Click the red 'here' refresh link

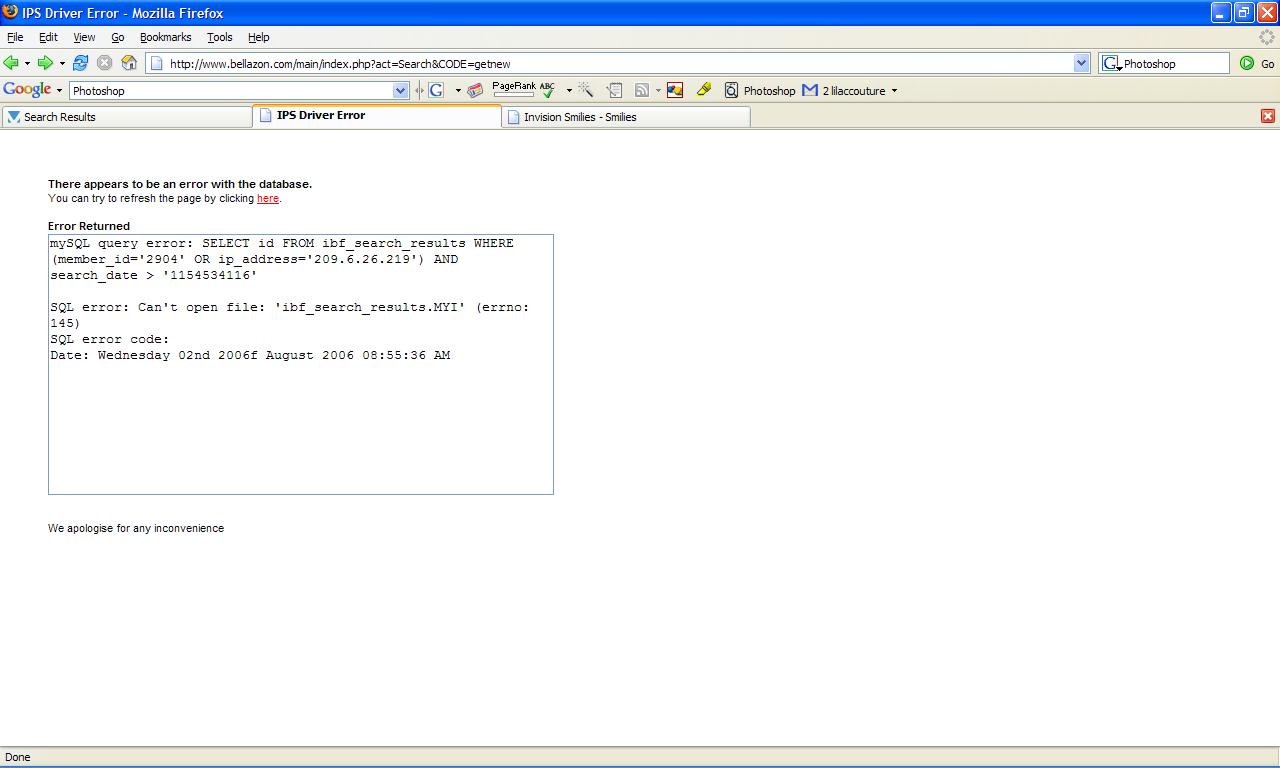[268, 198]
